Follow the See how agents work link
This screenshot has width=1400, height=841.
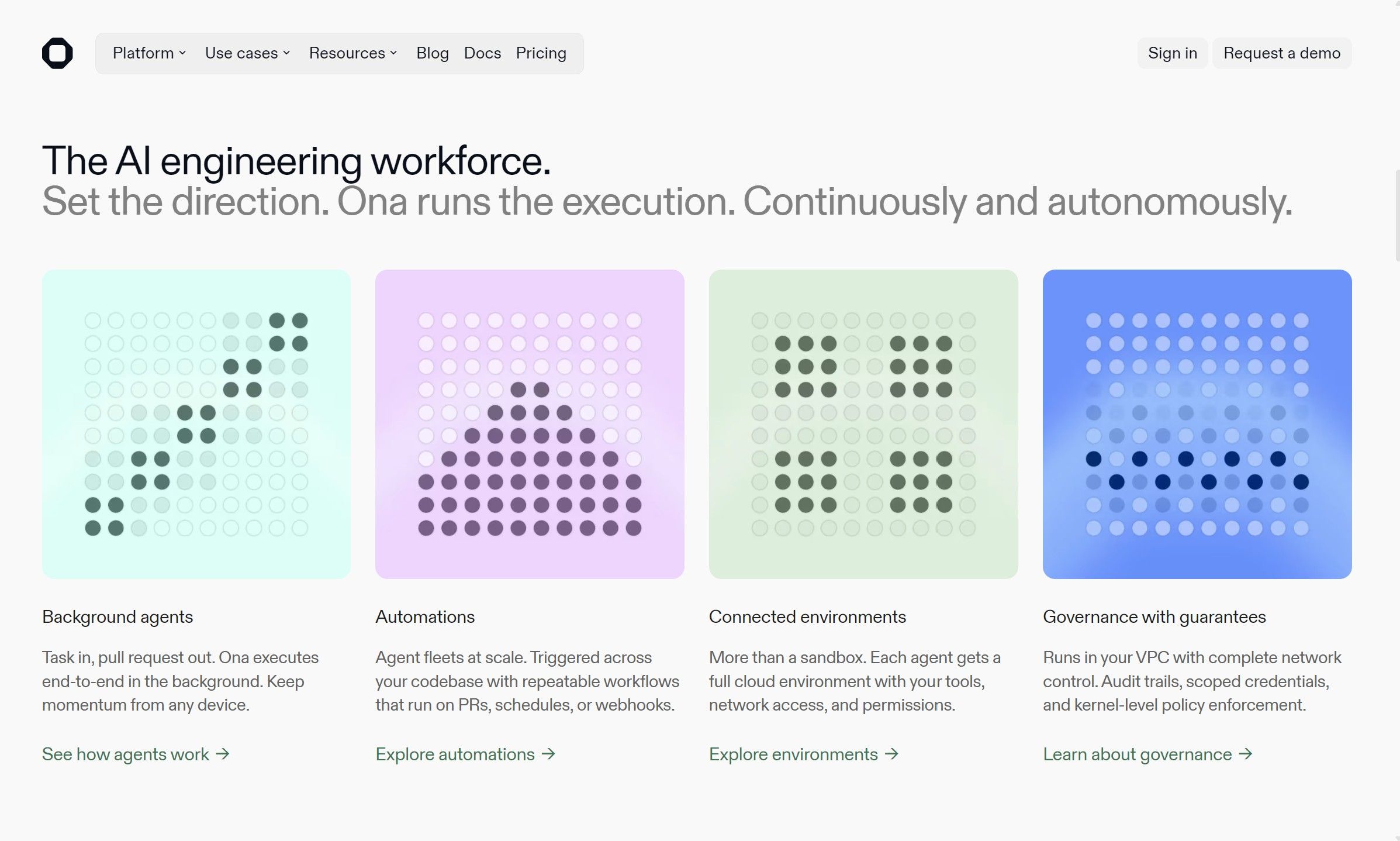click(x=136, y=754)
